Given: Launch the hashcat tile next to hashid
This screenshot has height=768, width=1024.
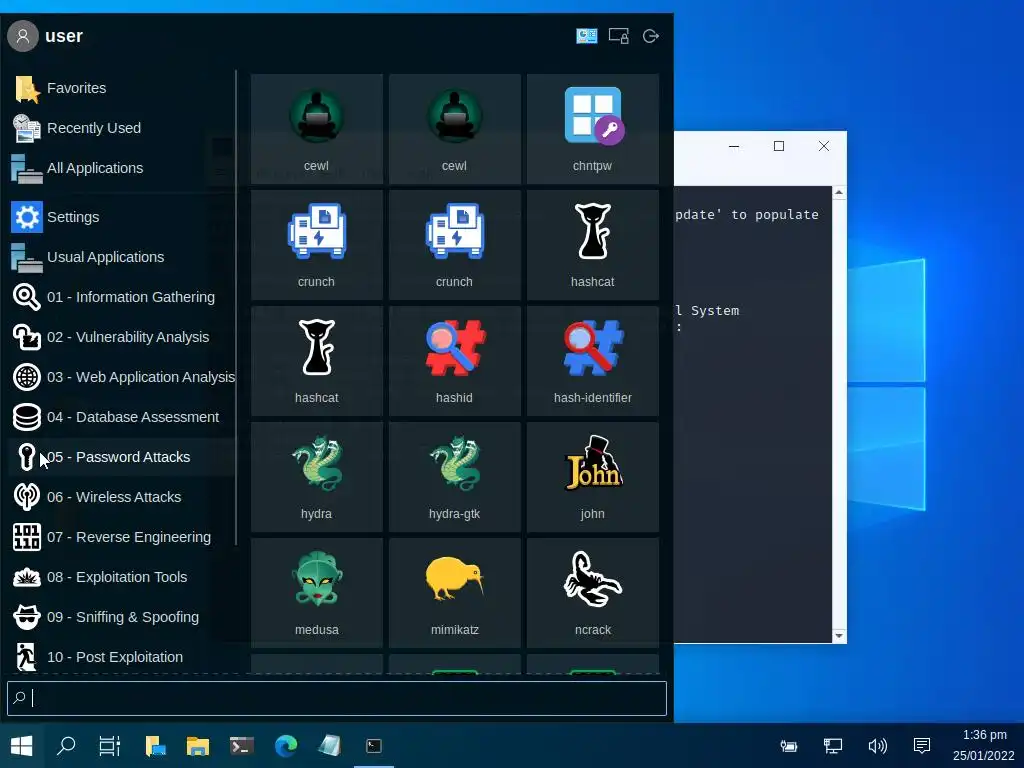Looking at the screenshot, I should [x=317, y=360].
